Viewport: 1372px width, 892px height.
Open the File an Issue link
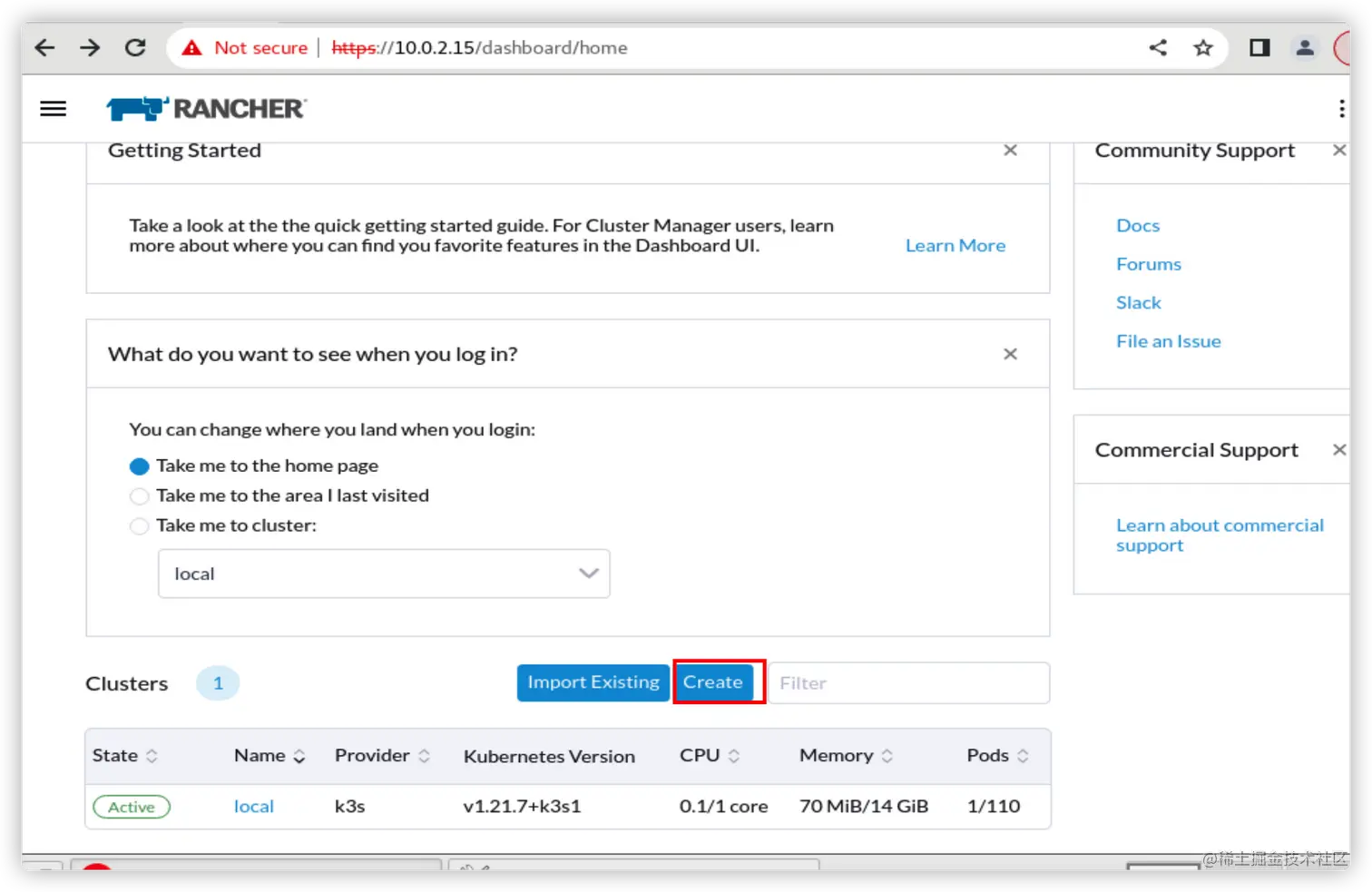[x=1169, y=341]
